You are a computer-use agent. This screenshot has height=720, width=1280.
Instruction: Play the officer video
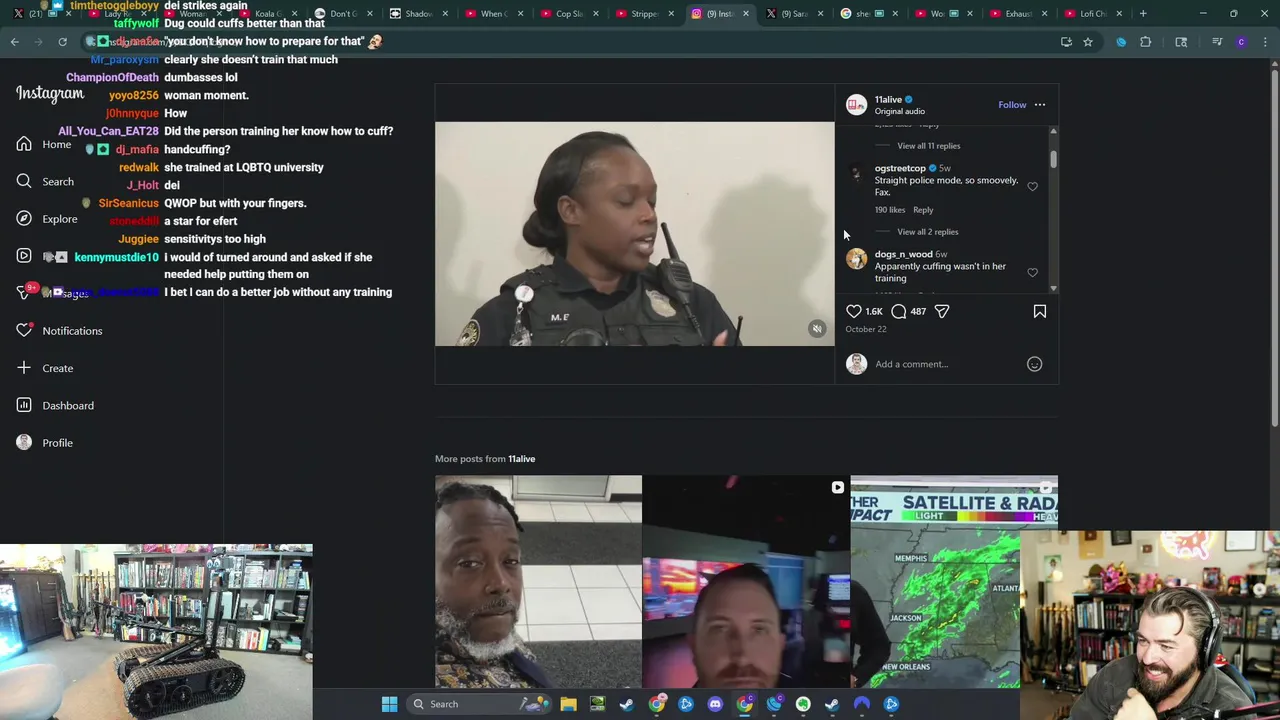point(634,234)
